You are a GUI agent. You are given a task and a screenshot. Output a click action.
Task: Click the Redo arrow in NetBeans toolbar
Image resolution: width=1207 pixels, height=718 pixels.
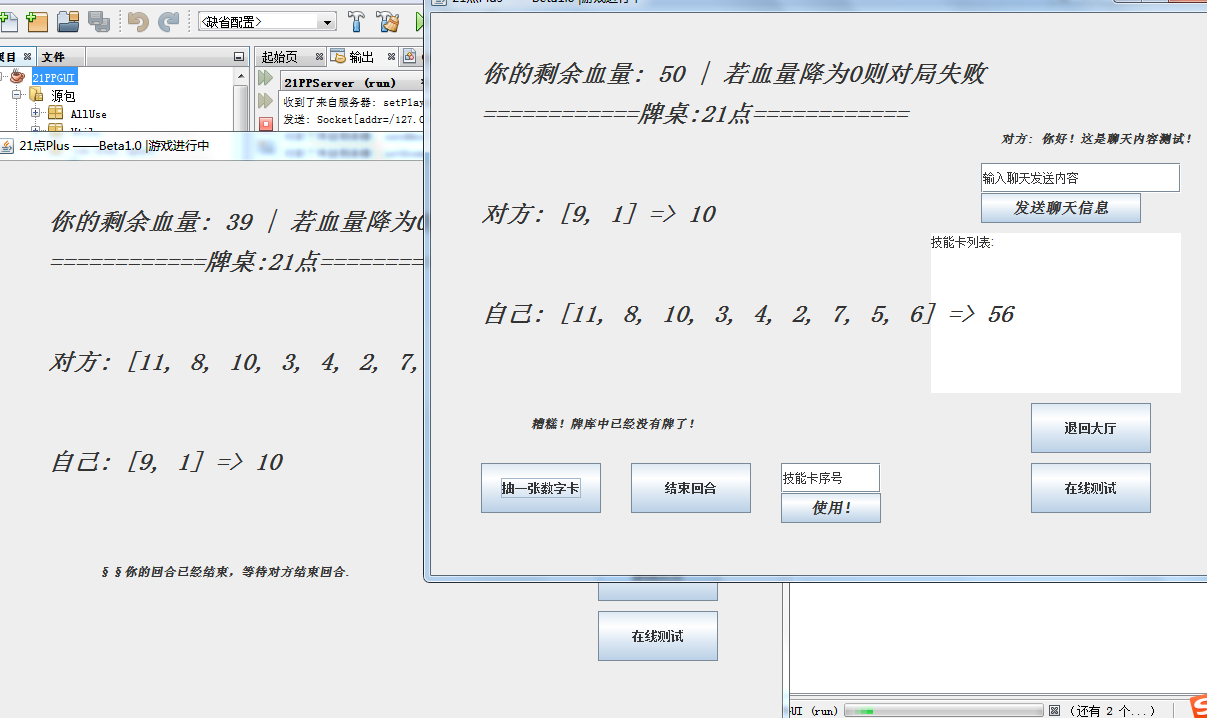pos(169,20)
